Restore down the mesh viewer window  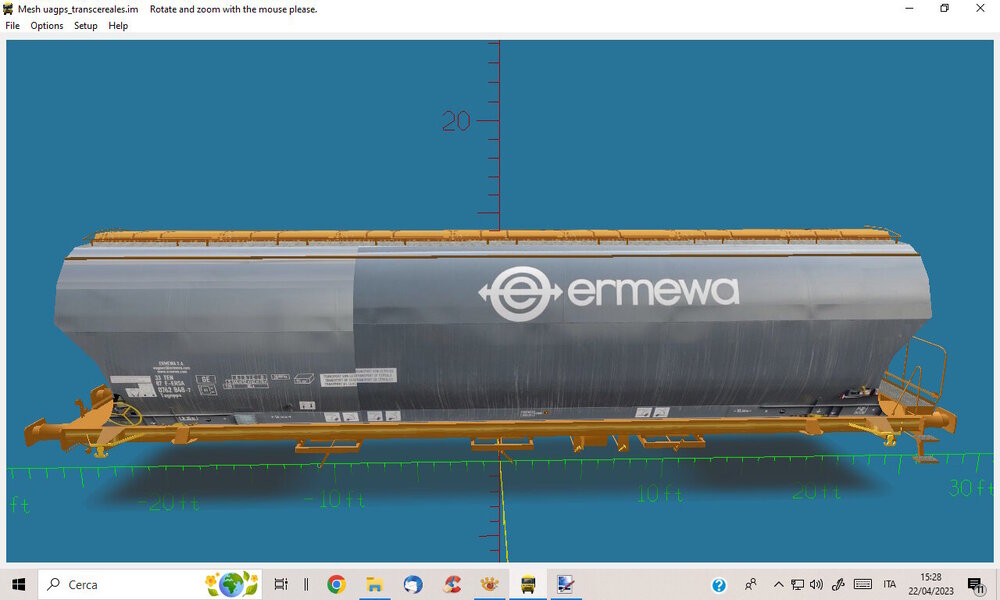pyautogui.click(x=945, y=8)
